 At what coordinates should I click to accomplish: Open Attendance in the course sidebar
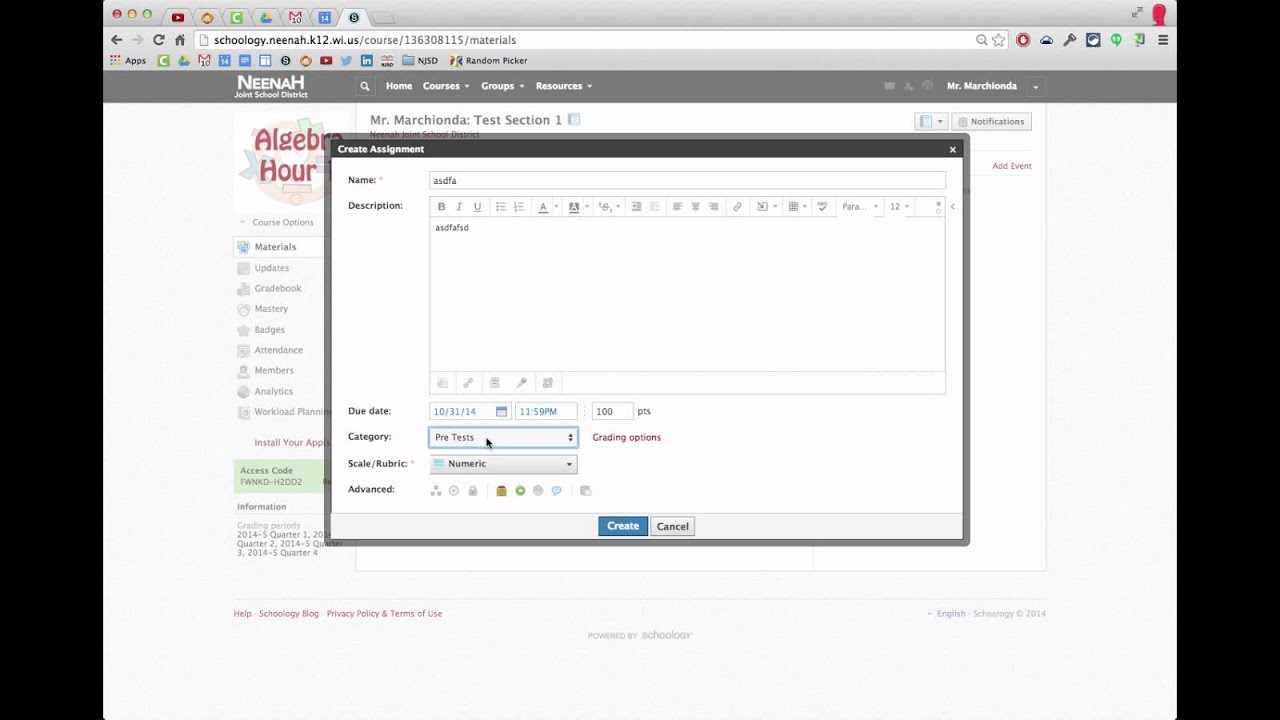point(278,350)
